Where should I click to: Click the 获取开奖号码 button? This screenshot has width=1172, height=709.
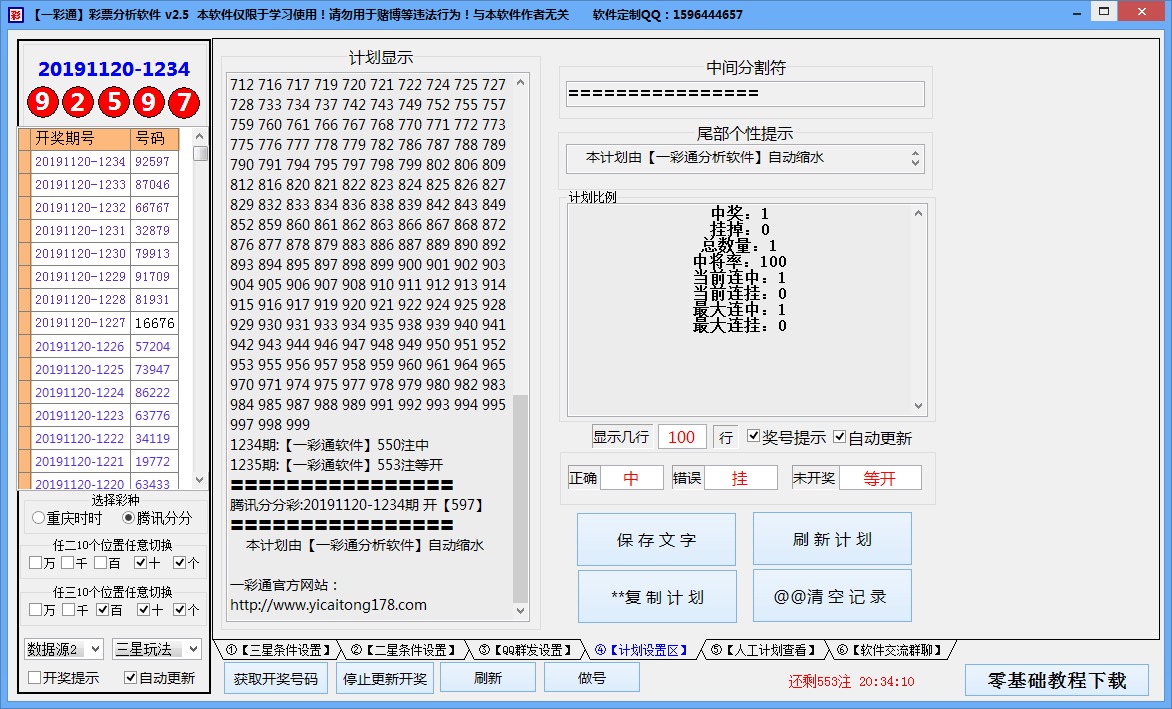[x=275, y=676]
